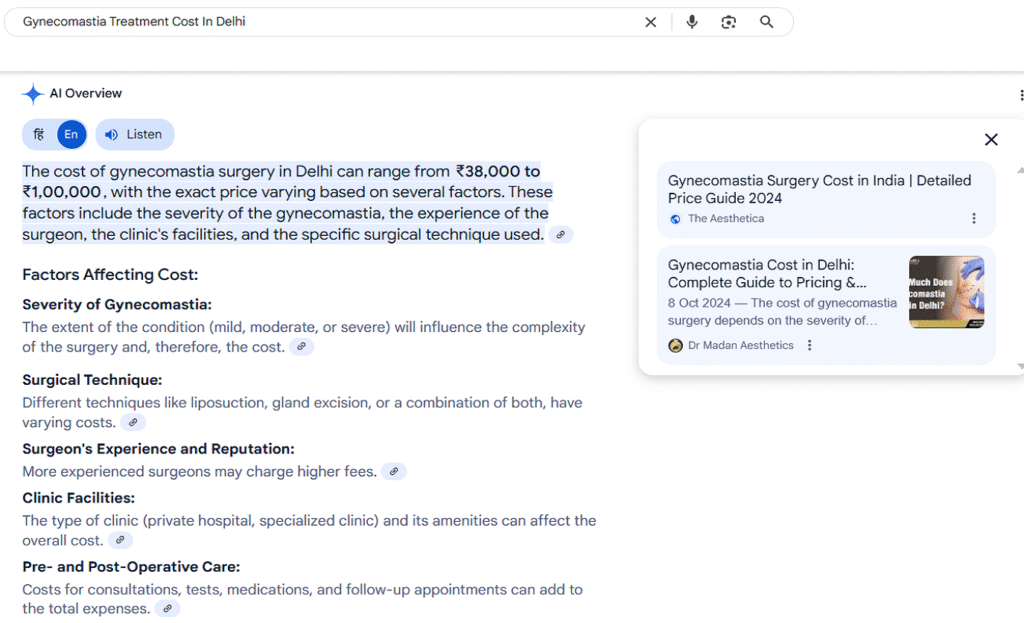Open source link for Clinic Facilities
Viewport: 1024px width, 623px height.
[x=120, y=541]
